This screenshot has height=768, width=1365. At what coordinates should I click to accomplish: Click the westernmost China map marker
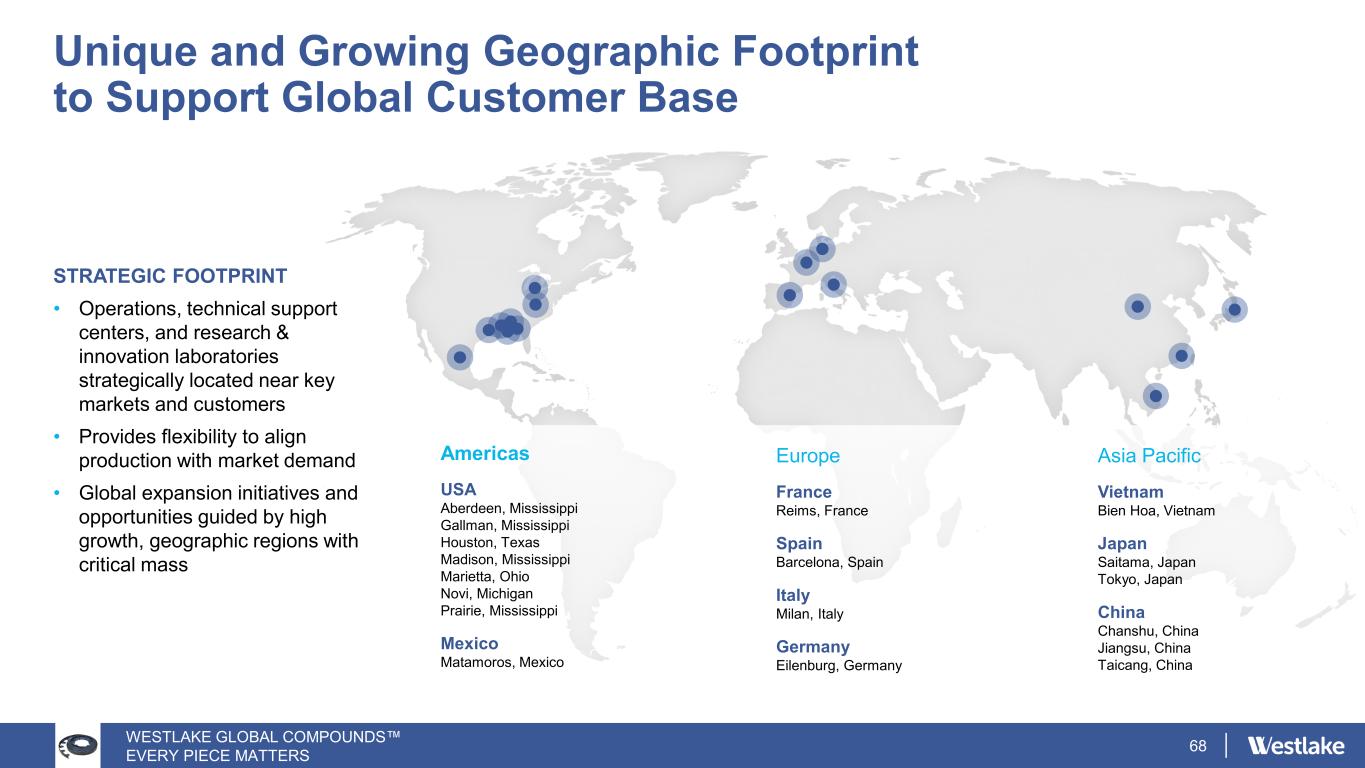(1137, 306)
